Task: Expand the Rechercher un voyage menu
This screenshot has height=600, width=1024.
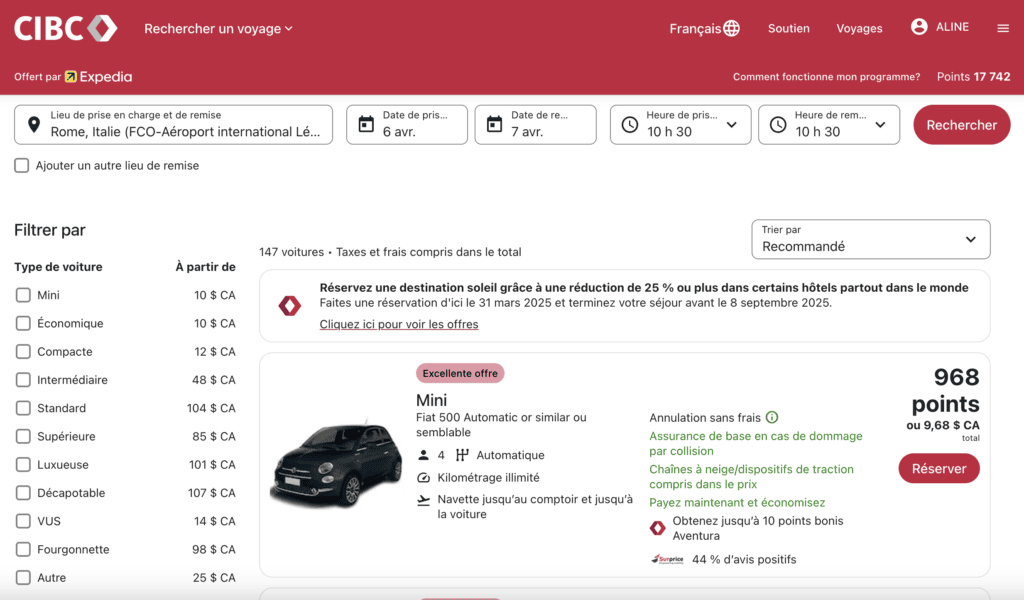Action: [218, 29]
